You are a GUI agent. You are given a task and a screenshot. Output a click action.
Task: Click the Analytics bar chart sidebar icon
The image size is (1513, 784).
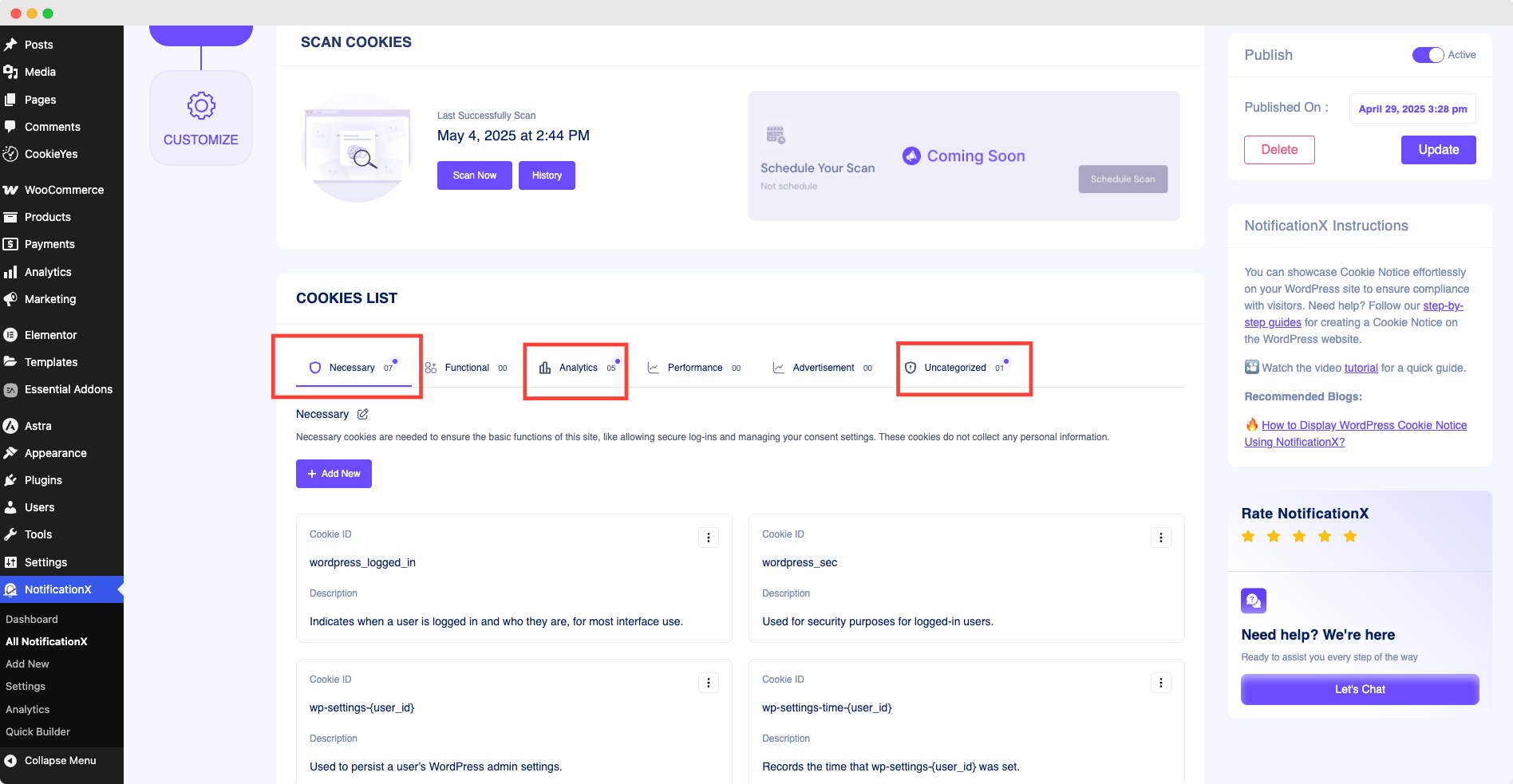click(10, 272)
